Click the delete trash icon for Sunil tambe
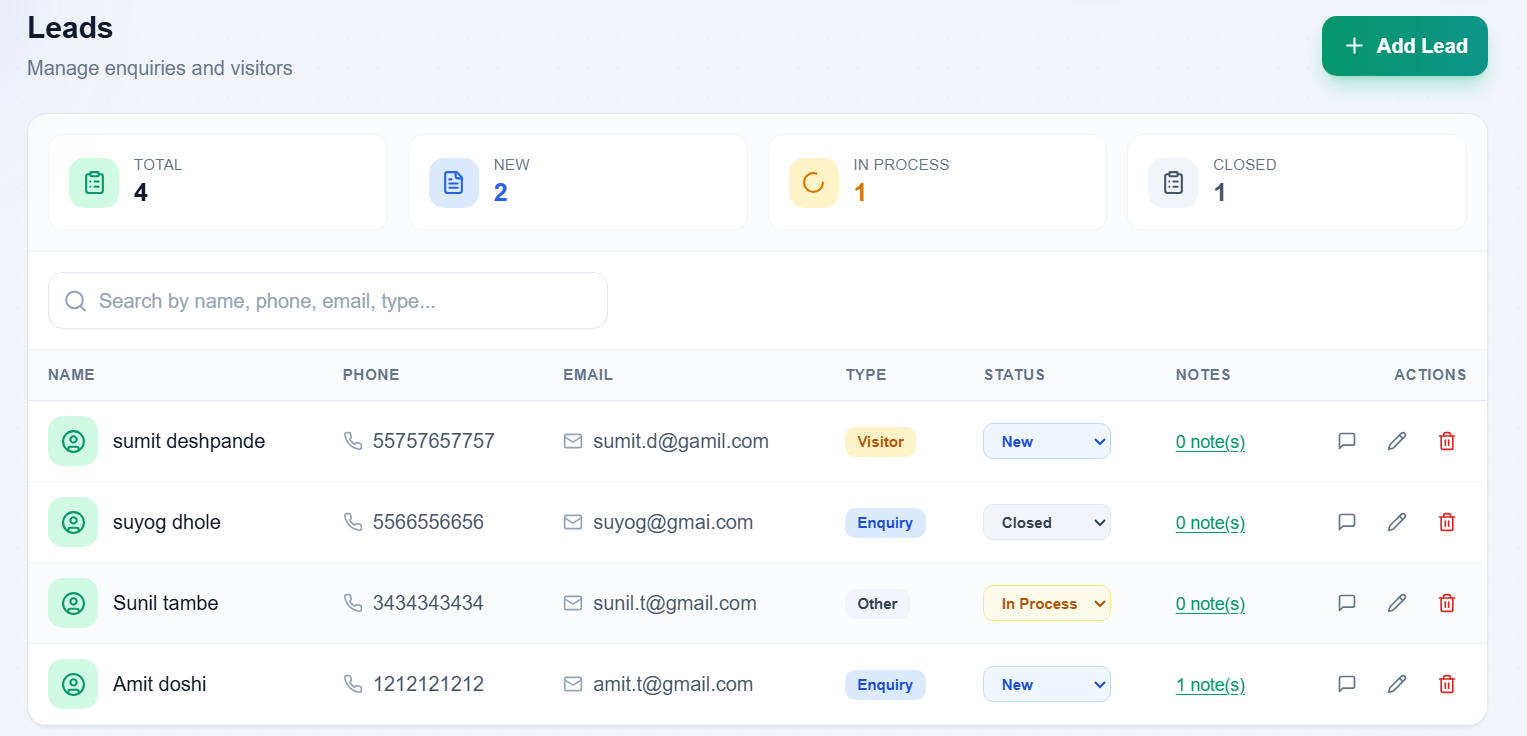1527x736 pixels. 1447,603
